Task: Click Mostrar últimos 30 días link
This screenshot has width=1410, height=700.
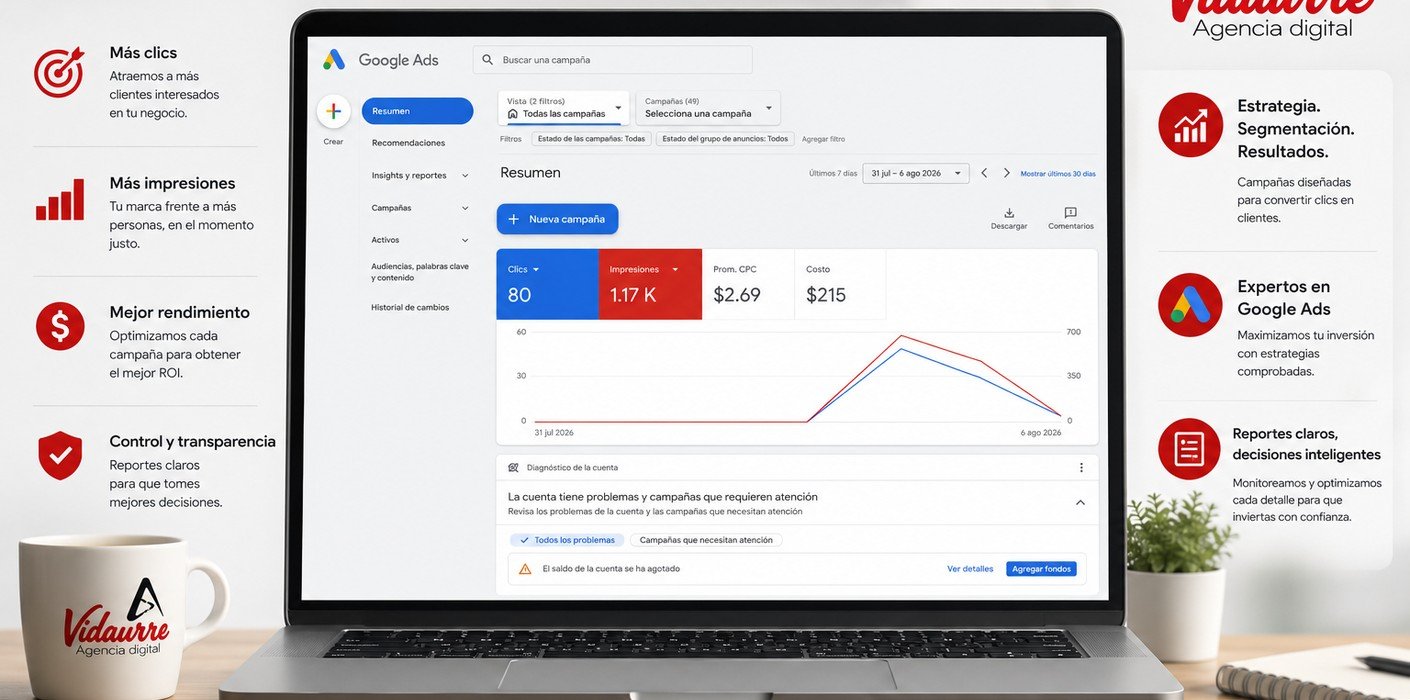Action: point(1058,174)
